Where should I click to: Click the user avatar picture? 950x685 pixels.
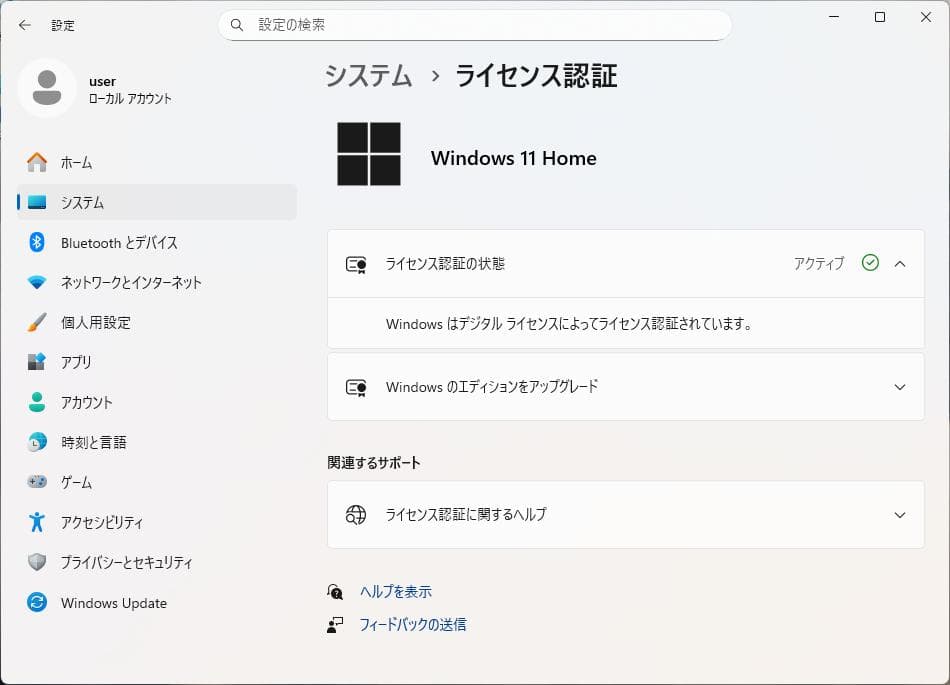pos(47,88)
